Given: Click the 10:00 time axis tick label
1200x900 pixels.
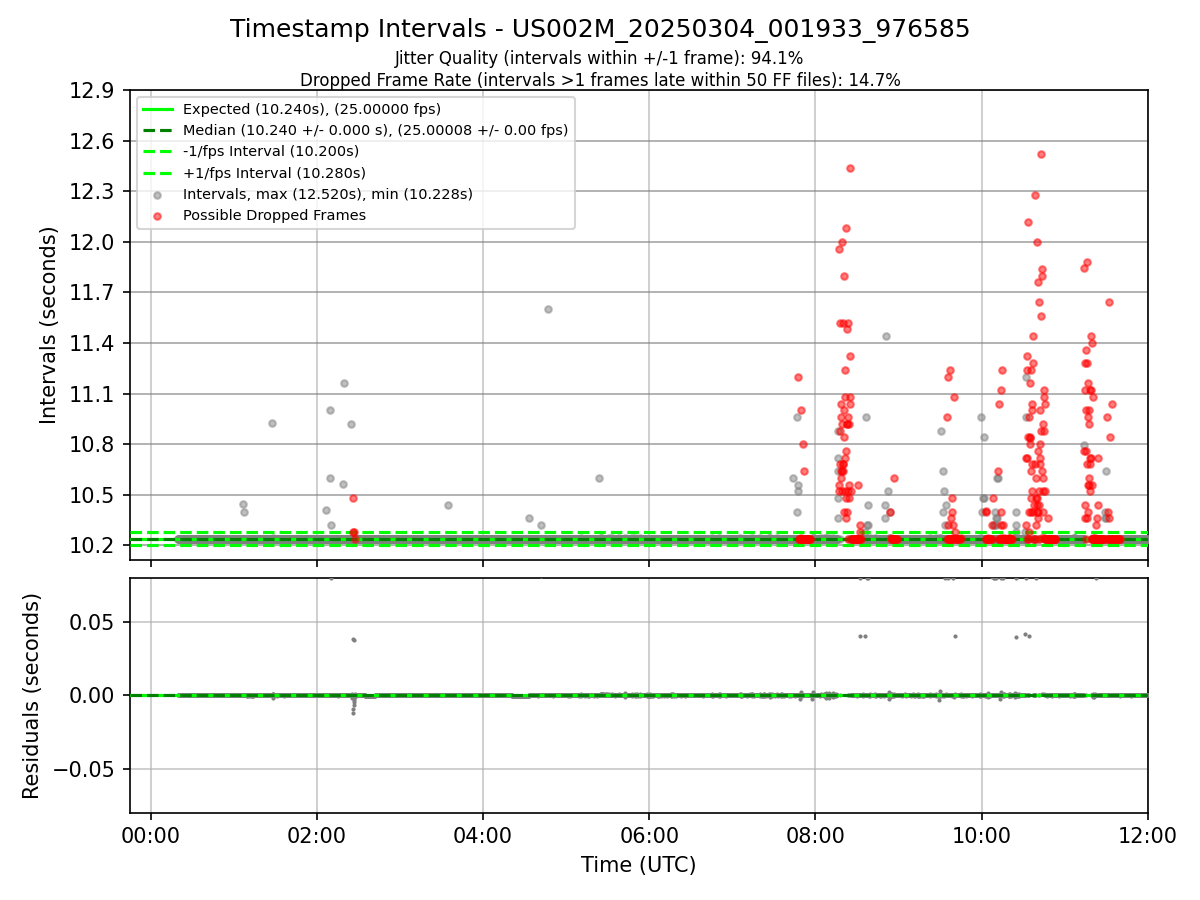Looking at the screenshot, I should click(x=981, y=836).
